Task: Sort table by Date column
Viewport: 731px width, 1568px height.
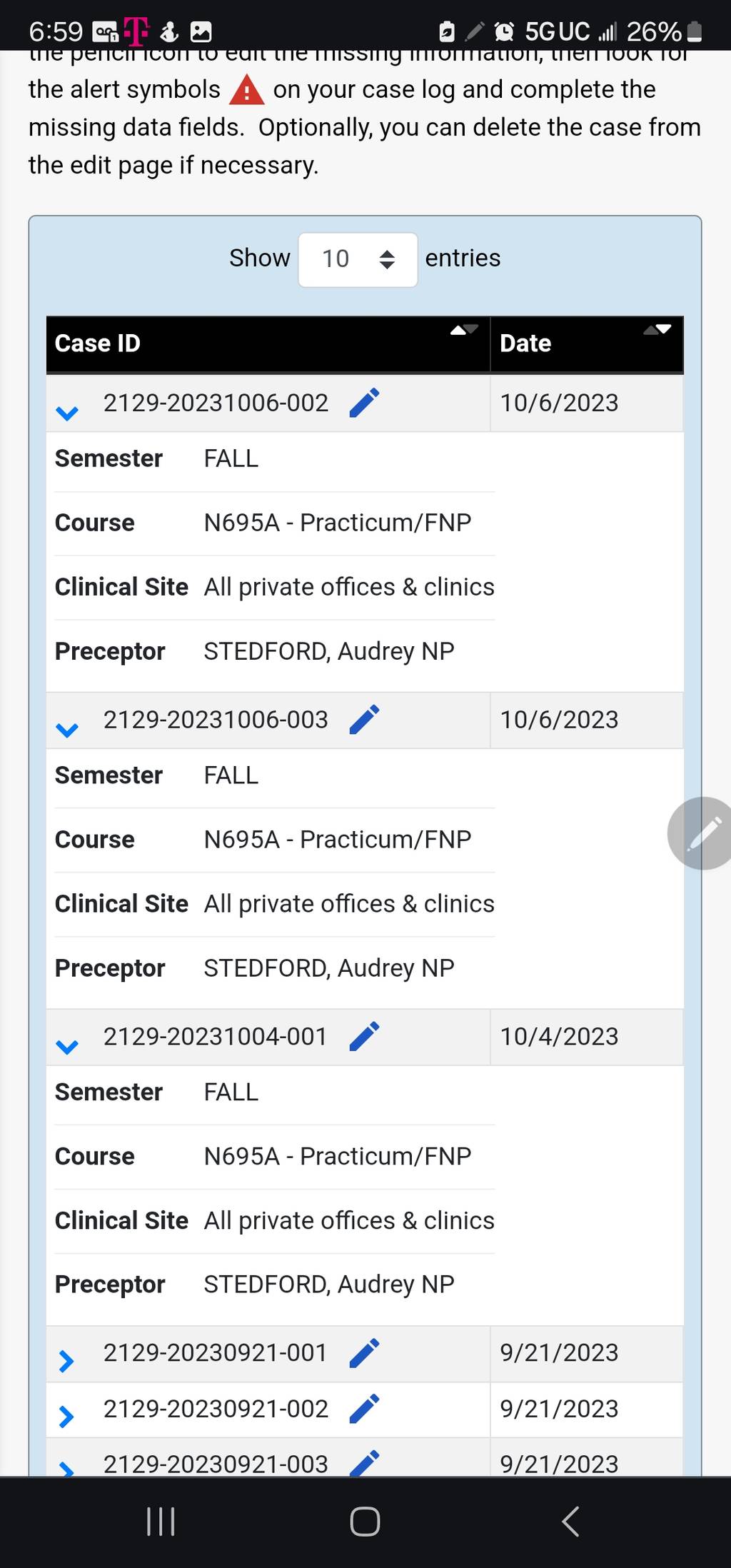Action: coord(587,344)
